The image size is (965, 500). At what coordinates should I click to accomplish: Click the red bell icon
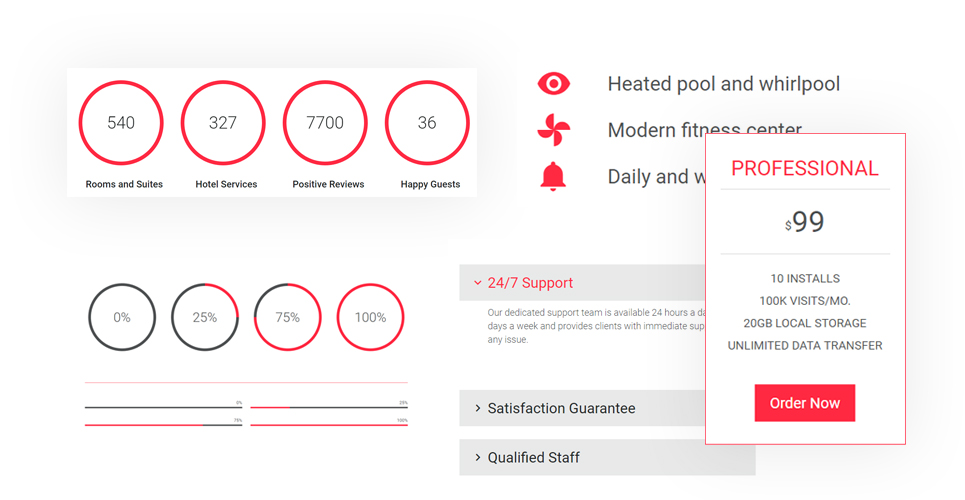553,176
